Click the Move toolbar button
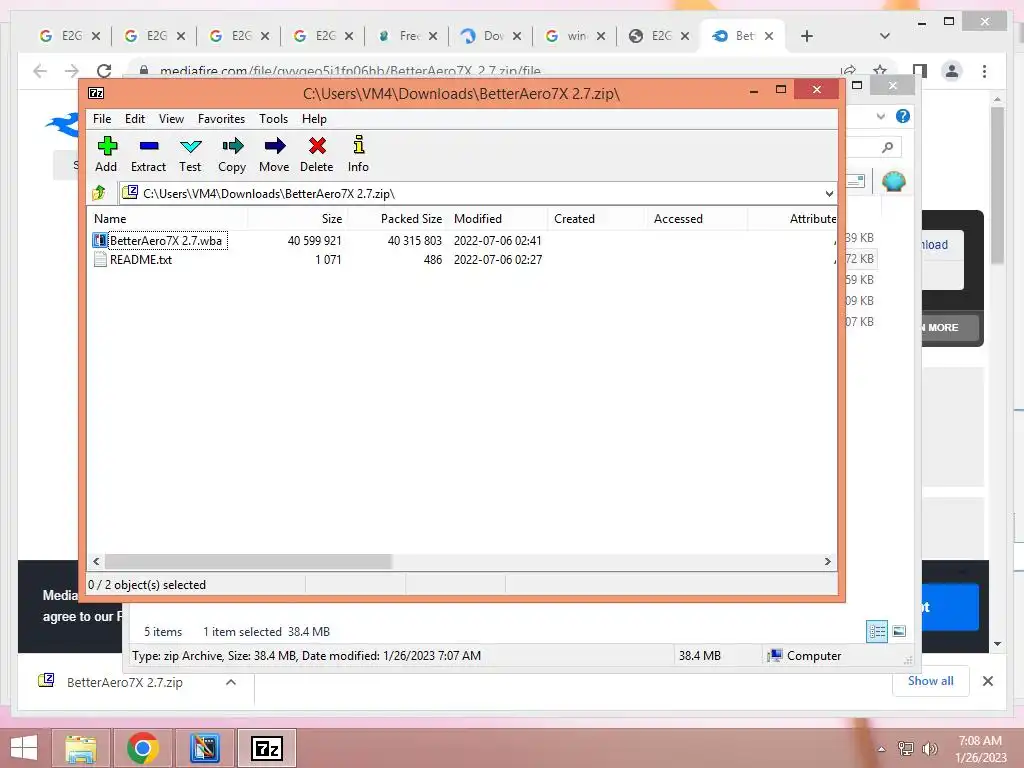The width and height of the screenshot is (1024, 768). tap(274, 155)
